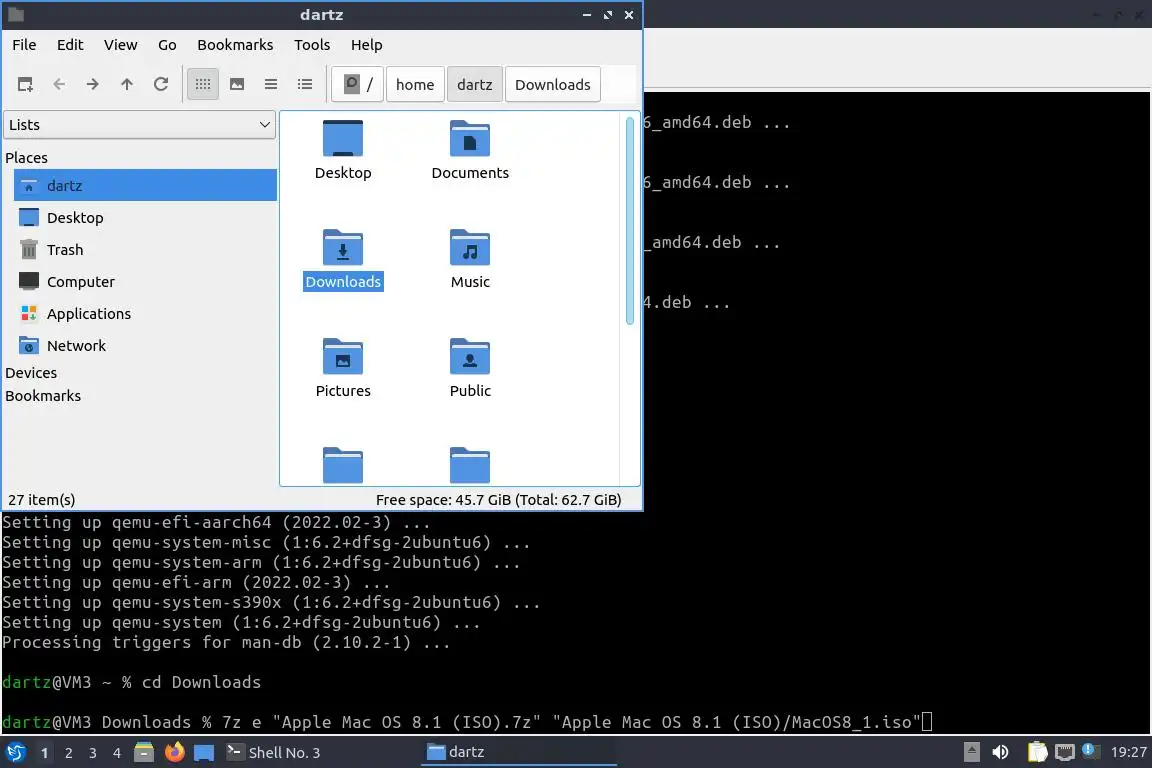The height and width of the screenshot is (768, 1152).
Task: Click the file pane vertical scrollbar
Action: 630,220
